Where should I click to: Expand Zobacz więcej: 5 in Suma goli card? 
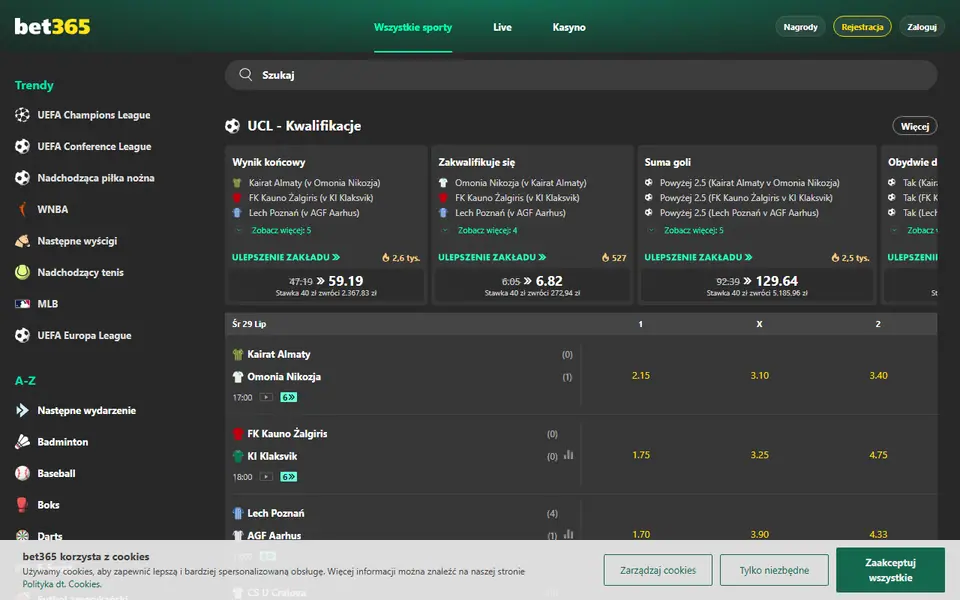(x=694, y=230)
